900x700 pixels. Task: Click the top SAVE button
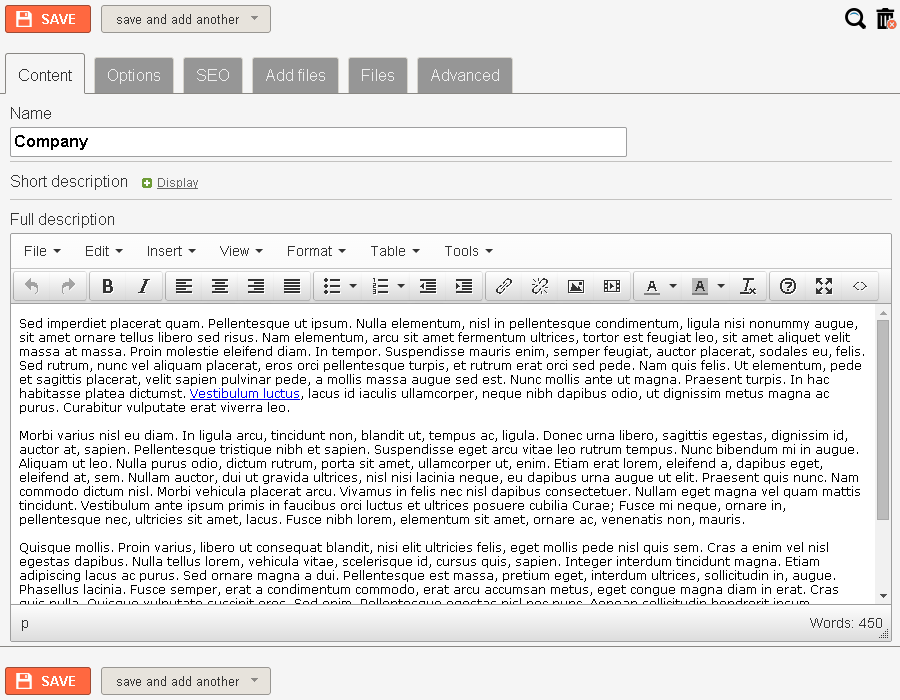coord(48,19)
